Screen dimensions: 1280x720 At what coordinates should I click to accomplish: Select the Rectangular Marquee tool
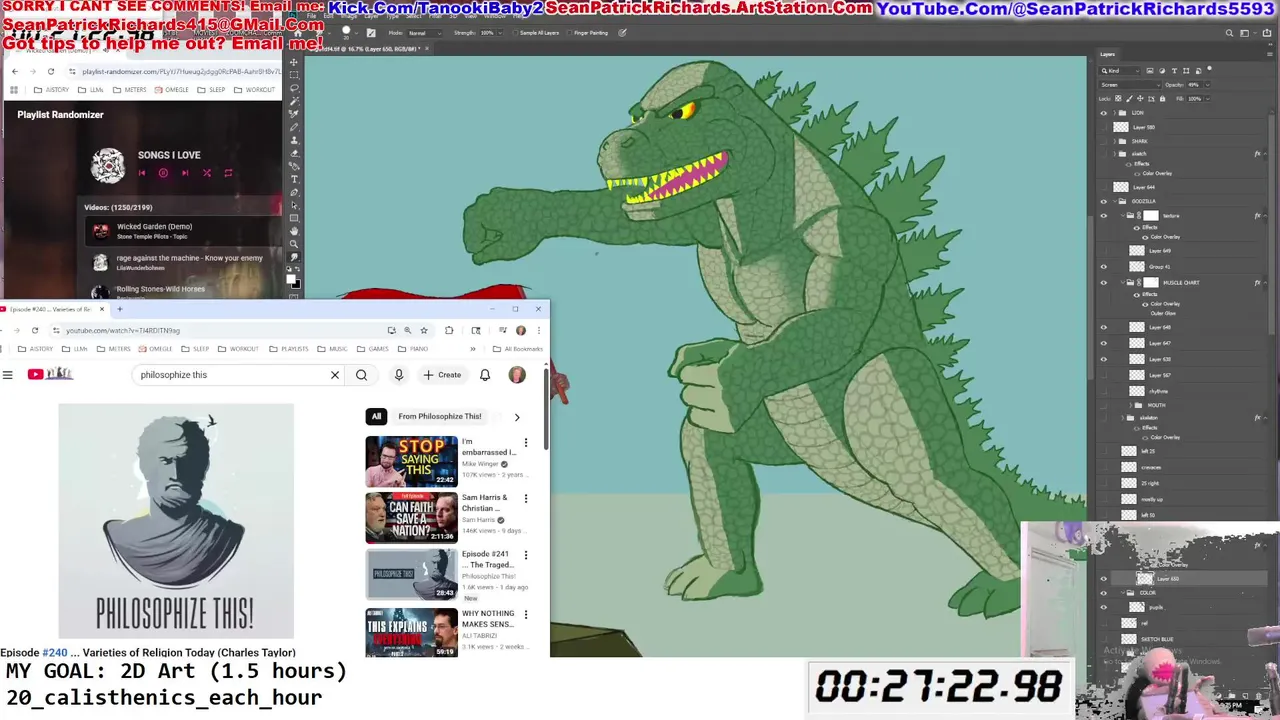pos(293,75)
